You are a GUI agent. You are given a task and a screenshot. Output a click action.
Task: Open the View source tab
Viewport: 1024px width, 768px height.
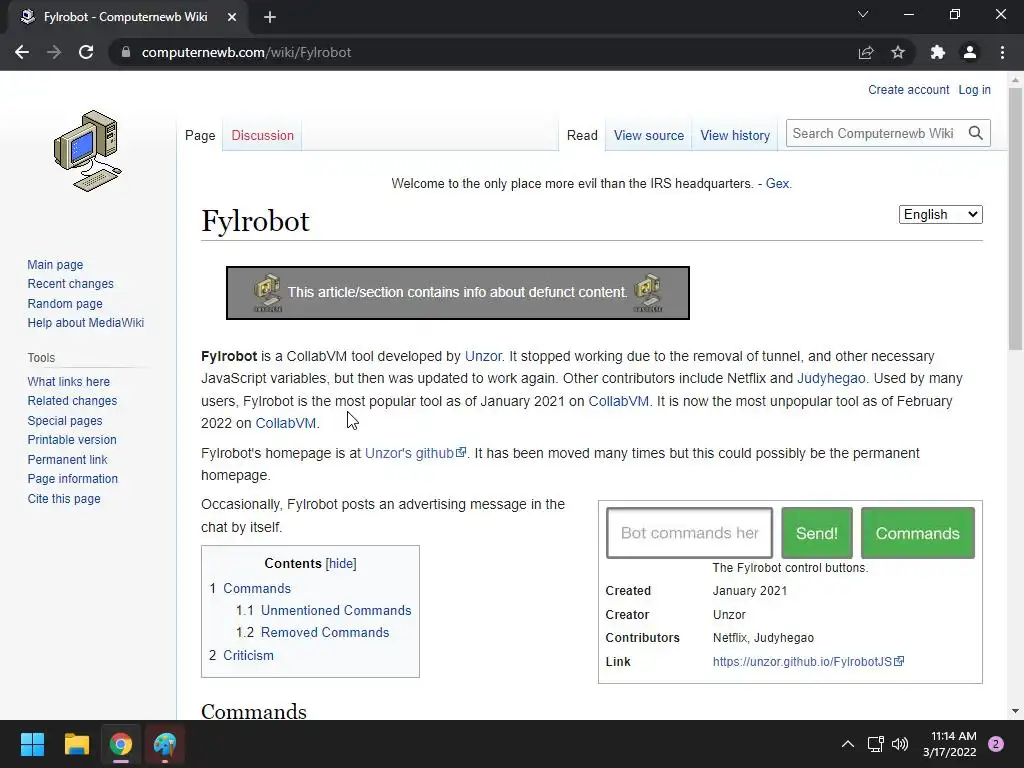click(648, 135)
